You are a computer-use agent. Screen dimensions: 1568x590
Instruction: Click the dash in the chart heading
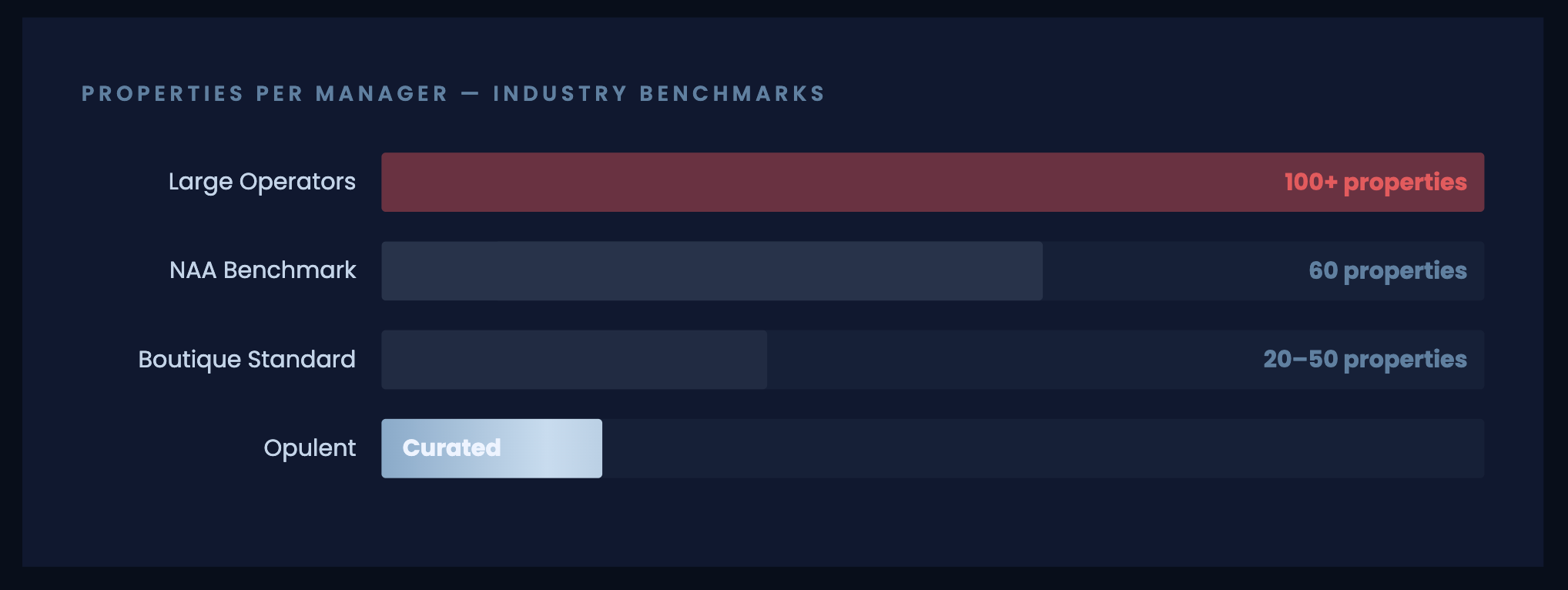click(471, 94)
